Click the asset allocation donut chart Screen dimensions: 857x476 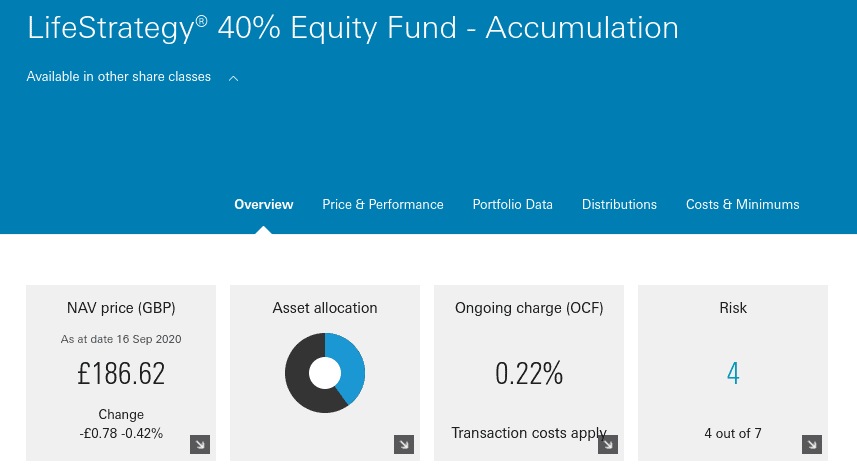click(325, 373)
